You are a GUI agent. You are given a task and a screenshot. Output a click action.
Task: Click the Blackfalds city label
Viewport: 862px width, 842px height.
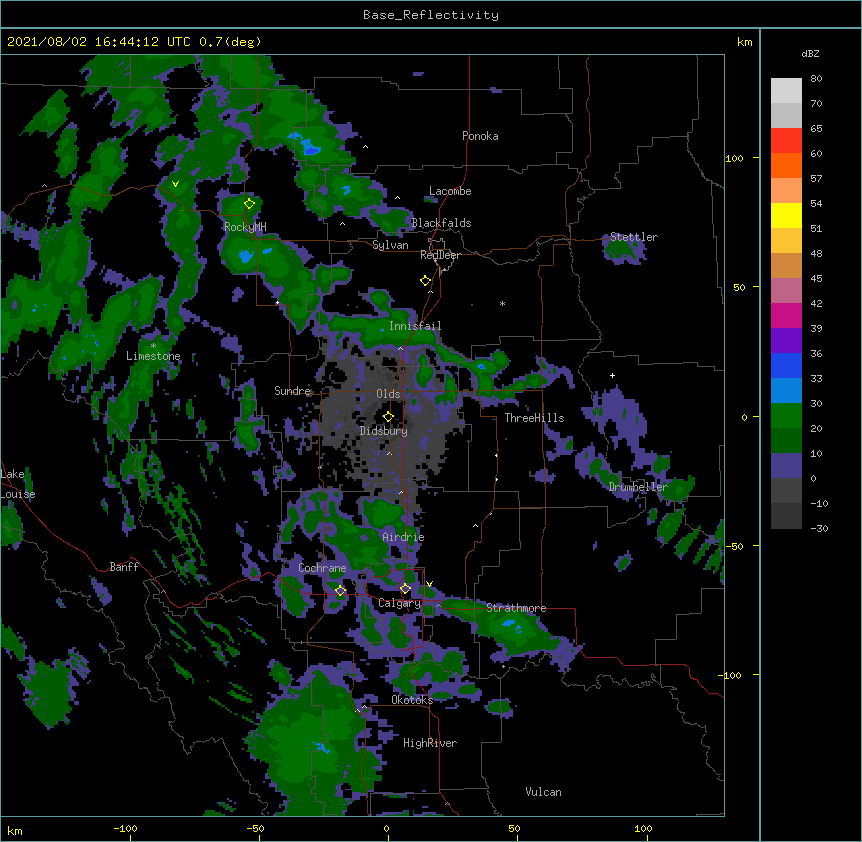(x=441, y=223)
